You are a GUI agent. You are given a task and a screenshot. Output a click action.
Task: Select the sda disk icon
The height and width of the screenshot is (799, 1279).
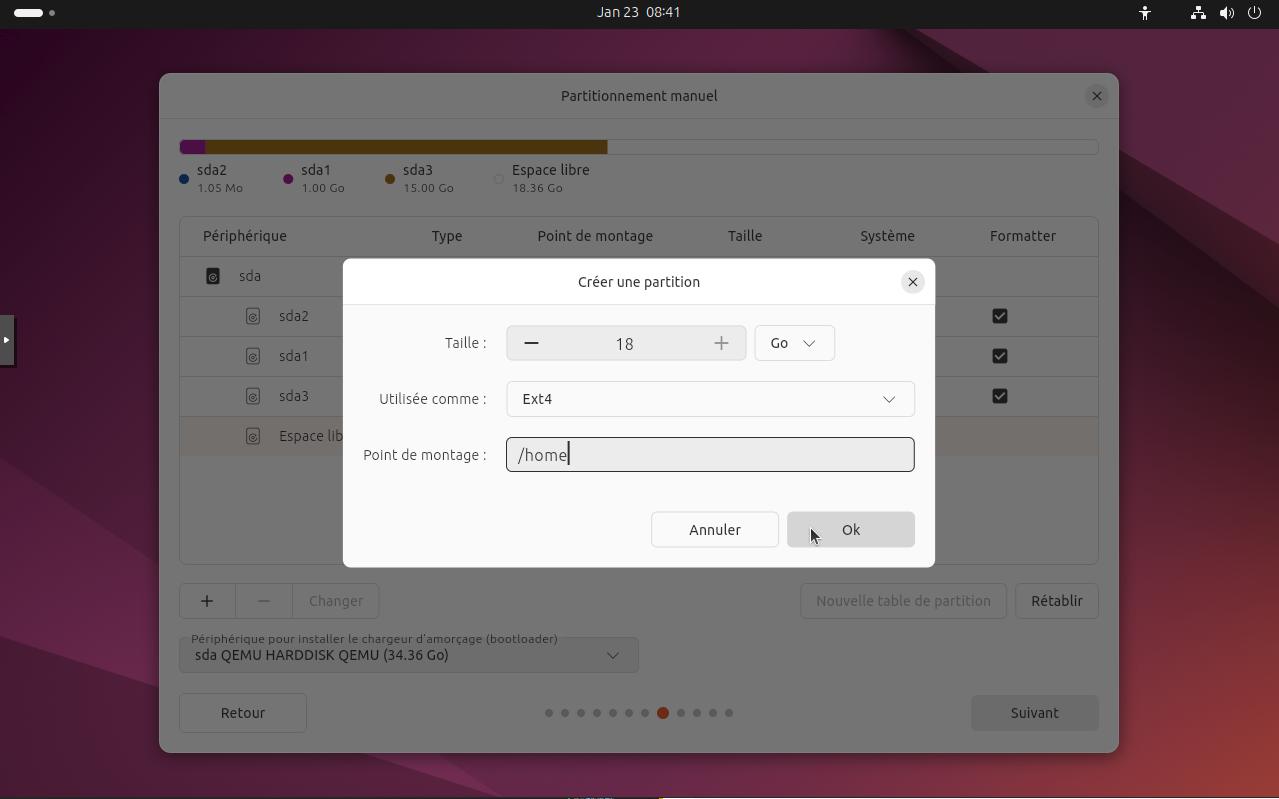coord(213,276)
